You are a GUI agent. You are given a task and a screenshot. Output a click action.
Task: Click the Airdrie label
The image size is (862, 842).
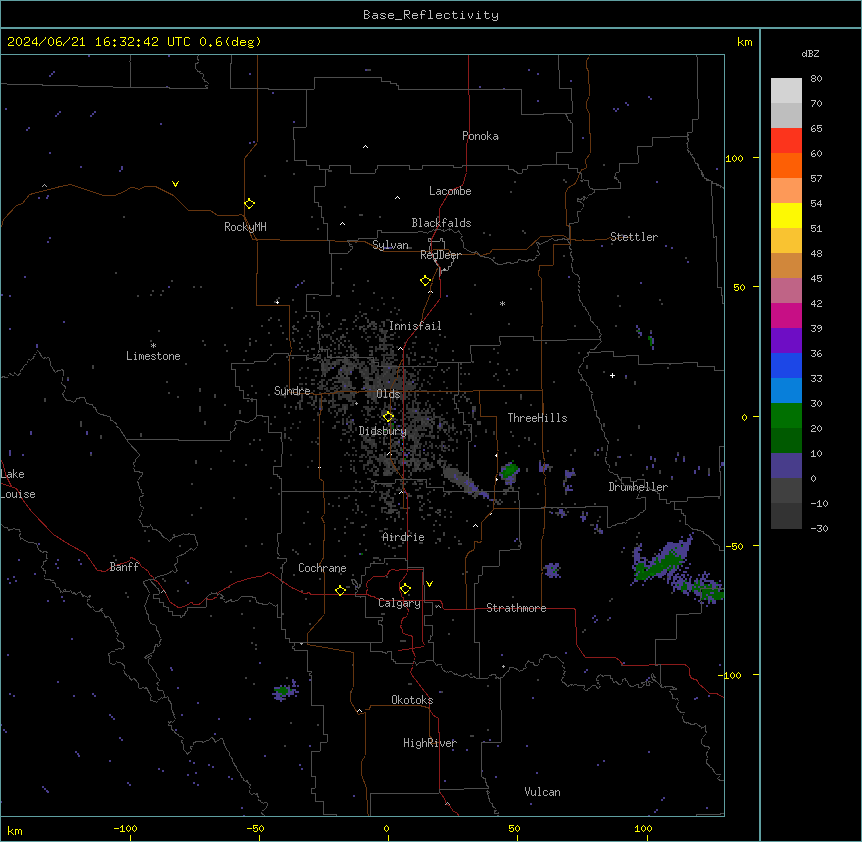(x=404, y=537)
